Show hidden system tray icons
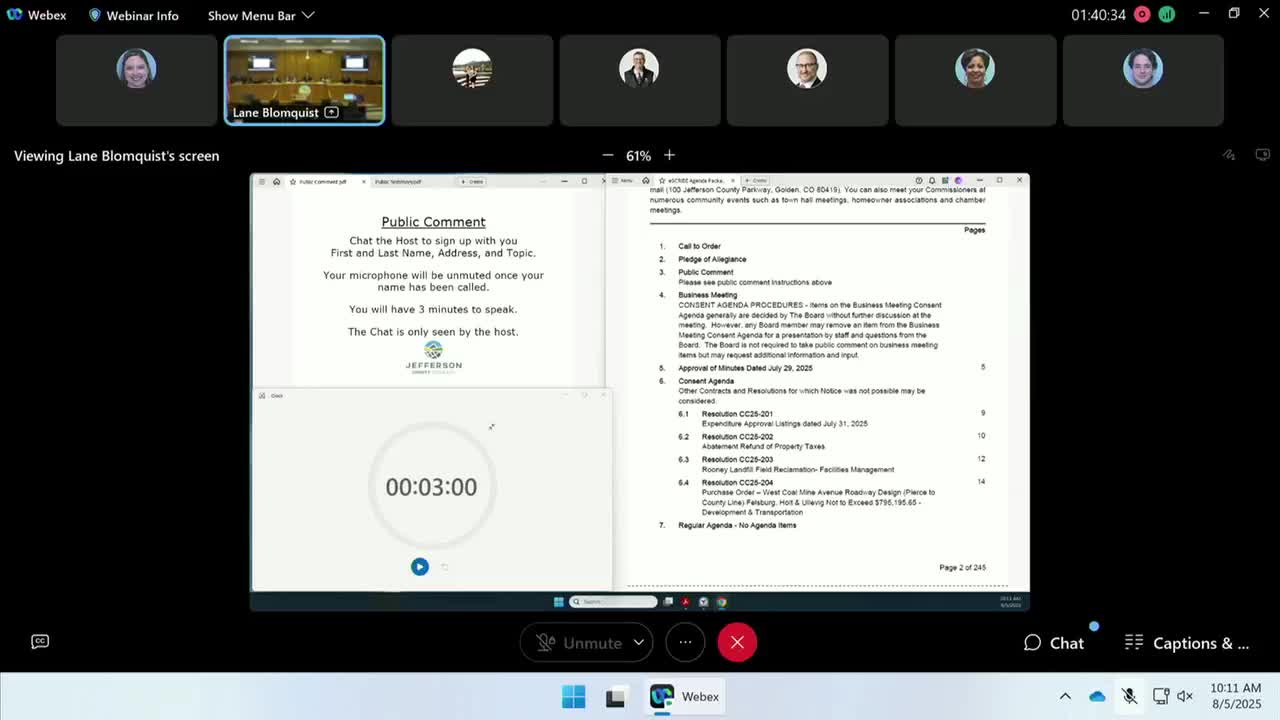 1065,696
